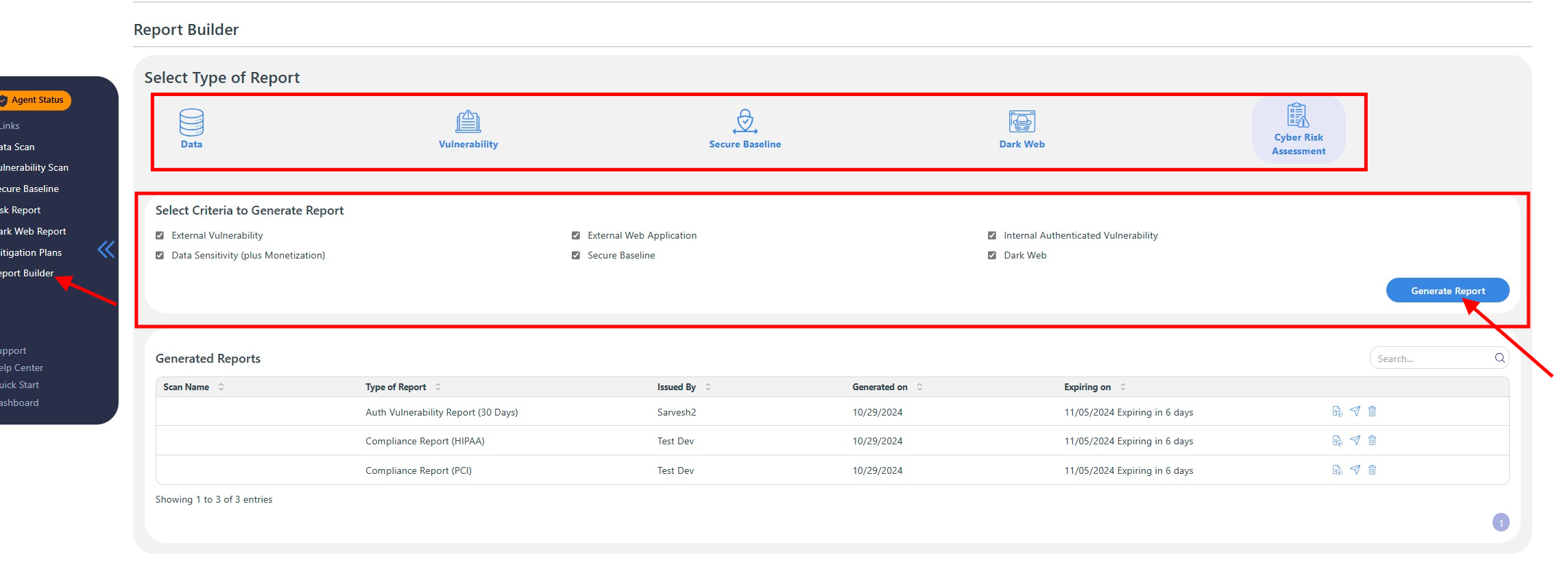1568x563 pixels.
Task: Send the Compliance Report (HIPAA)
Action: 1355,441
